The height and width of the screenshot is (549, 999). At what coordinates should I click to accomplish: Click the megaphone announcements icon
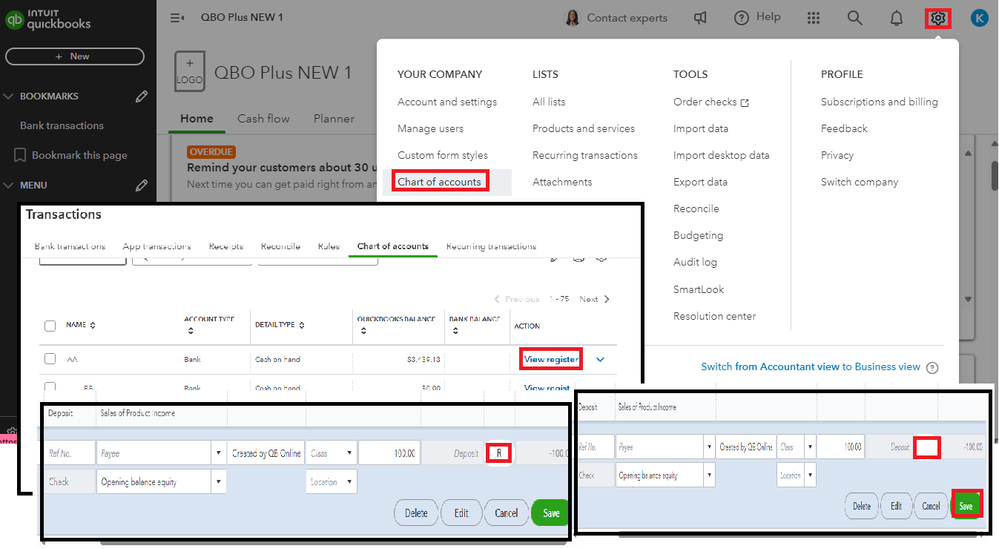700,18
